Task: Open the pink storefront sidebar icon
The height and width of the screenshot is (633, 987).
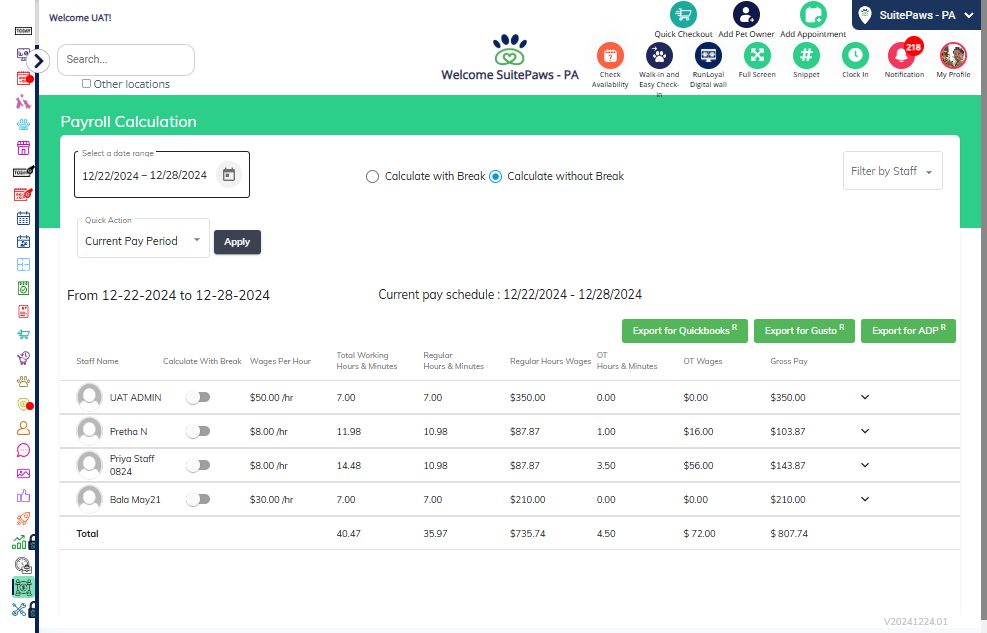Action: click(x=23, y=148)
